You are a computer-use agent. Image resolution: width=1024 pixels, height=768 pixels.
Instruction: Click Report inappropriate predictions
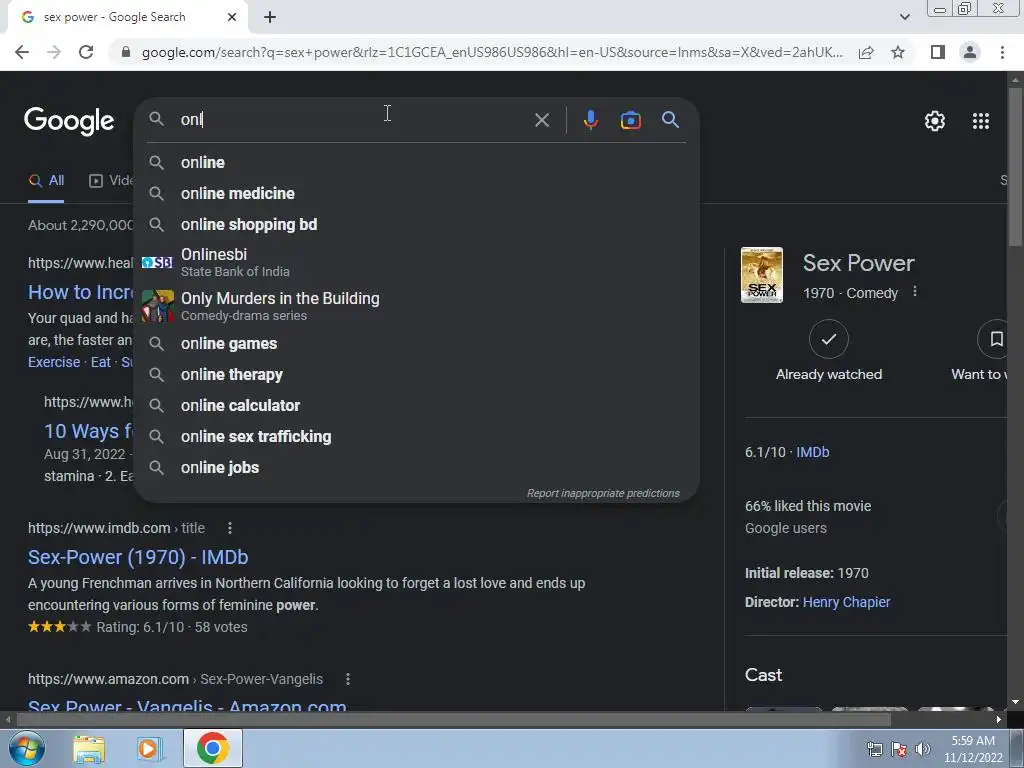[603, 493]
